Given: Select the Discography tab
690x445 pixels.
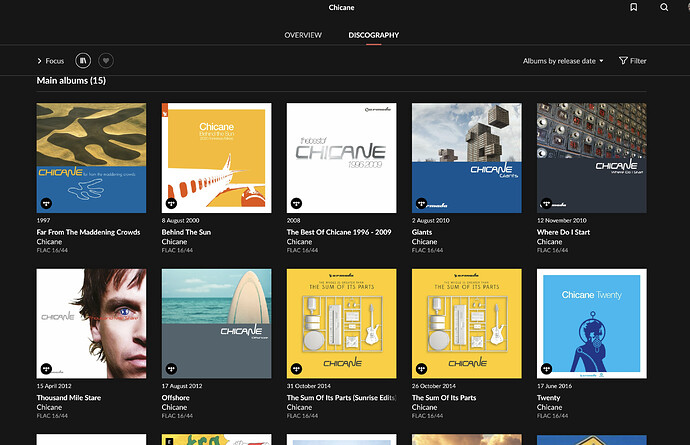Looking at the screenshot, I should tap(374, 35).
